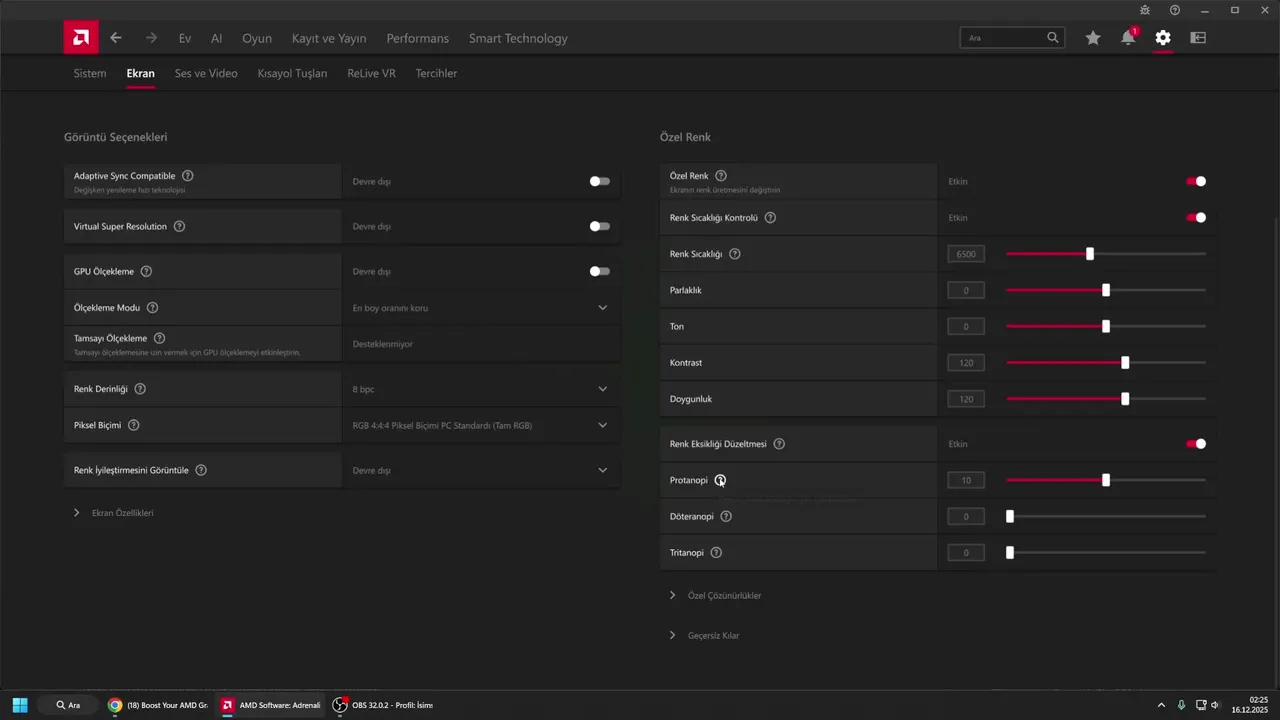Show help for Virtual Super Resolution
Screen dimensions: 1280x720
click(179, 226)
